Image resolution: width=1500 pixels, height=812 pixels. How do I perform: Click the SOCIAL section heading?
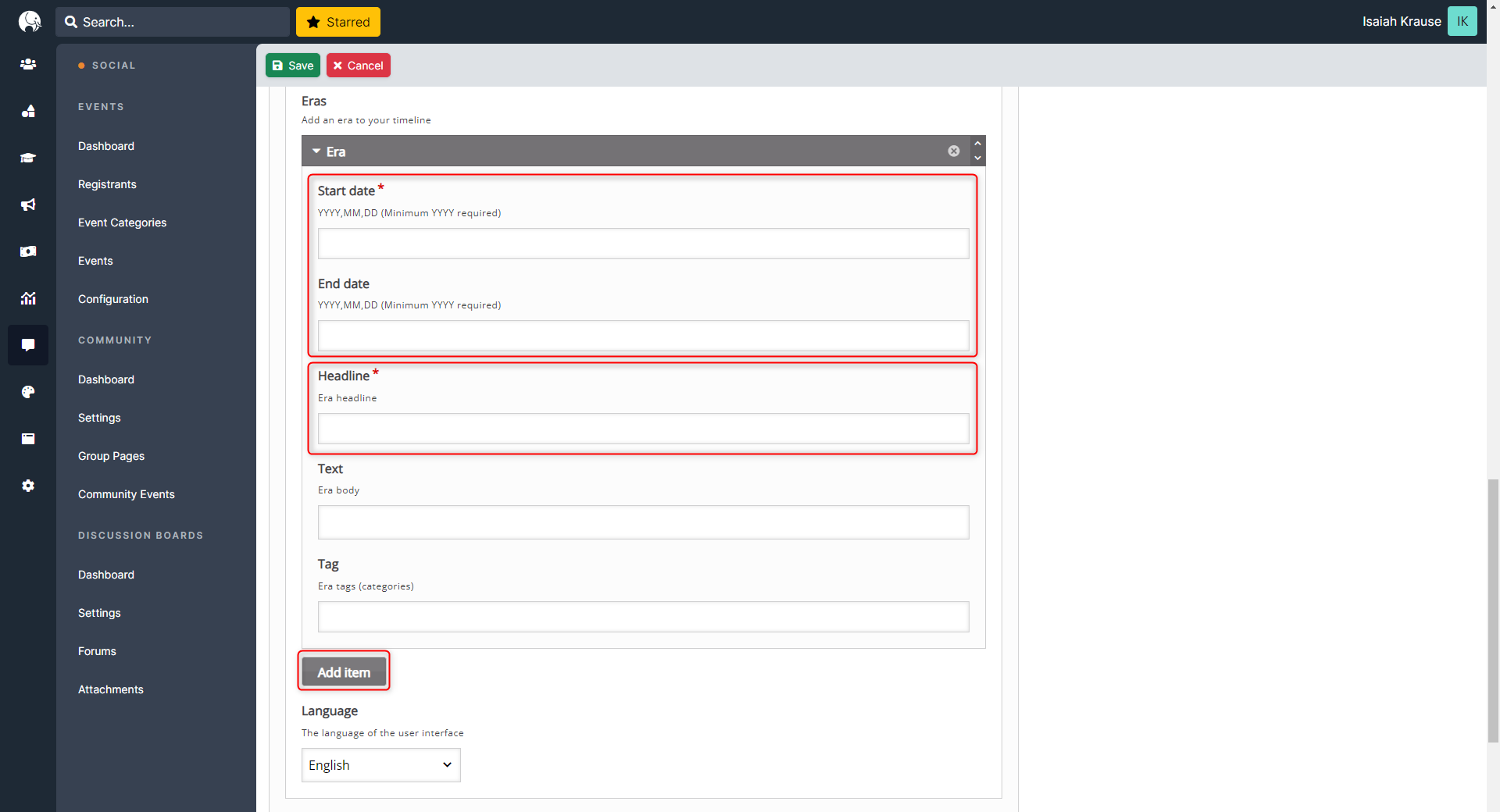coord(114,66)
